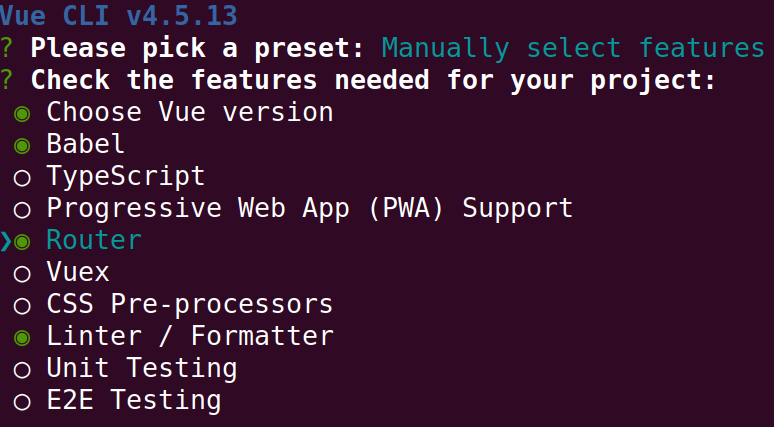Screen dimensions: 774x427
Task: Click the Vue CLI v4.5.13 header text
Action: (119, 15)
